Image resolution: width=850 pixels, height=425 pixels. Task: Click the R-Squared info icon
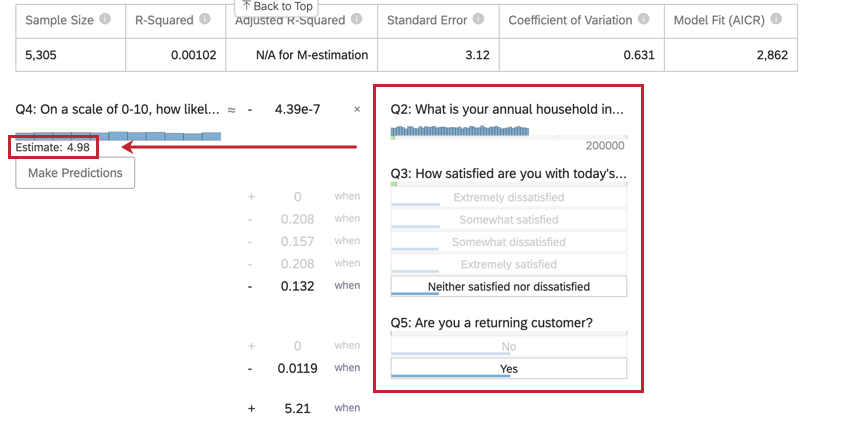204,20
